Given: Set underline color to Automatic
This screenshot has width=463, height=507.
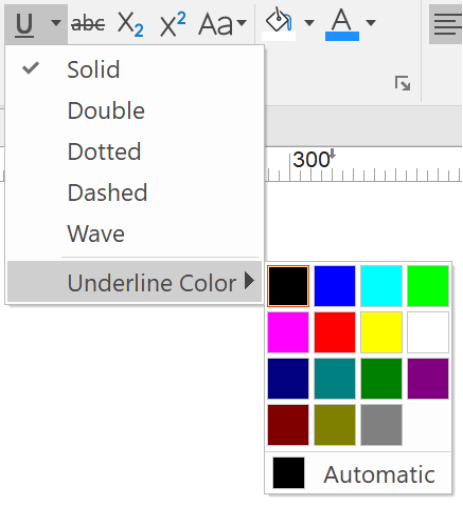Looking at the screenshot, I should click(358, 473).
